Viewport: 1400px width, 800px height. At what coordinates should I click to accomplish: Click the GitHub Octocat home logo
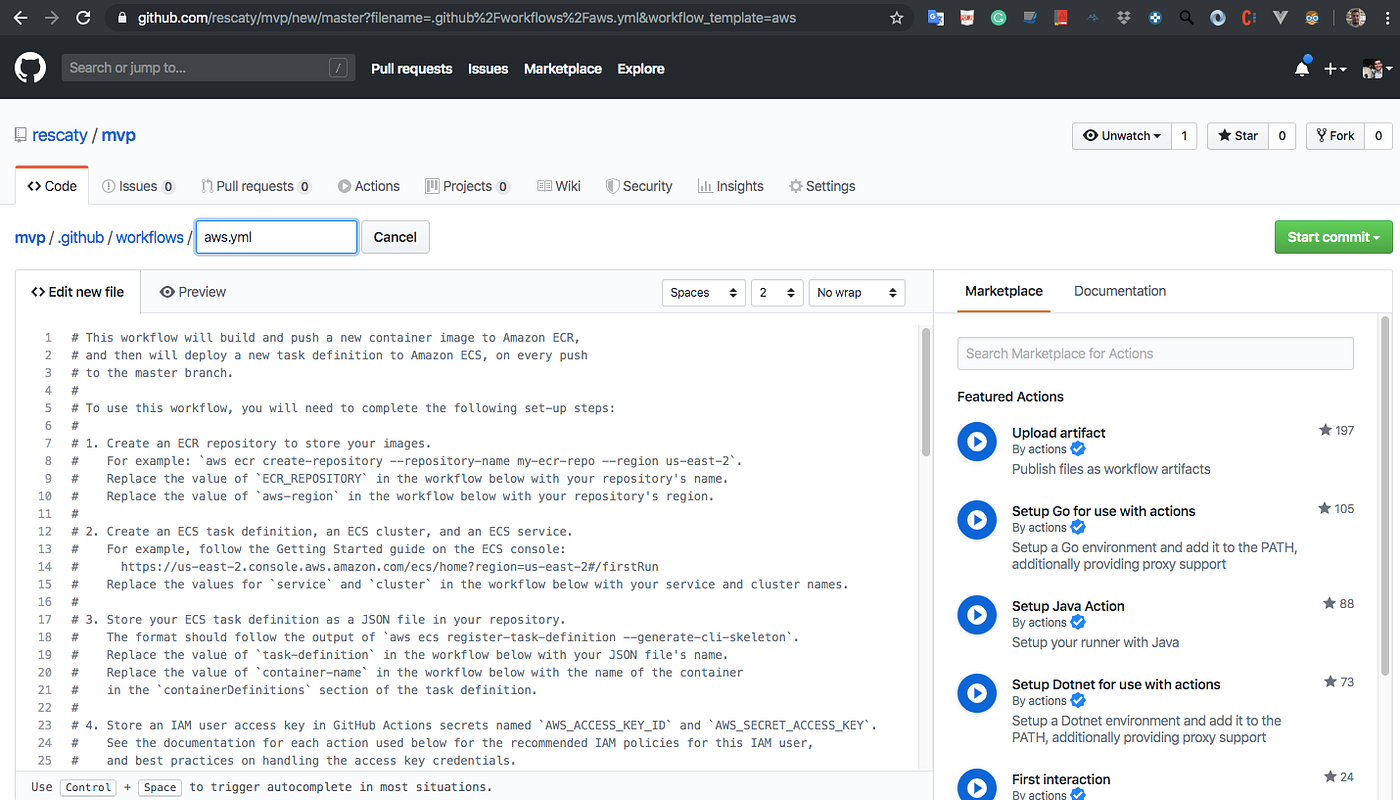point(30,68)
